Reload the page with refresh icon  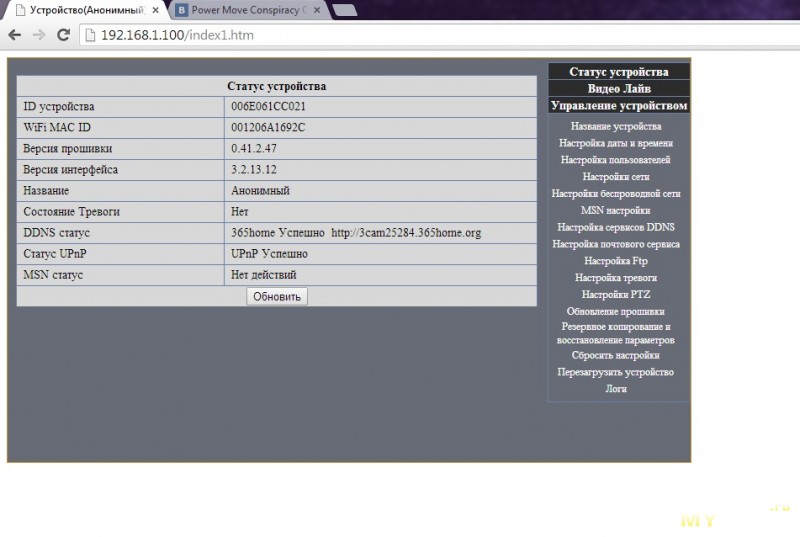63,34
